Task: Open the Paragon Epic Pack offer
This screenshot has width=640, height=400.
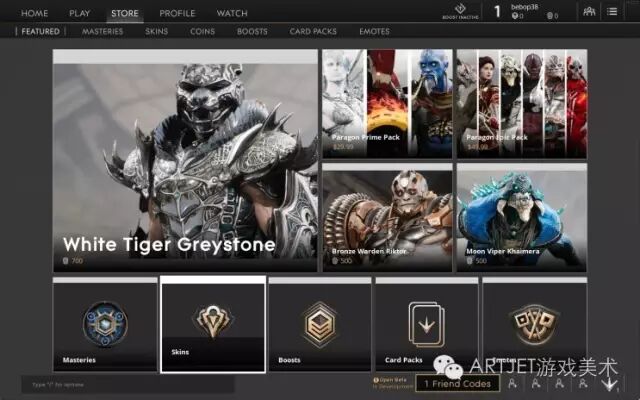Action: 522,104
